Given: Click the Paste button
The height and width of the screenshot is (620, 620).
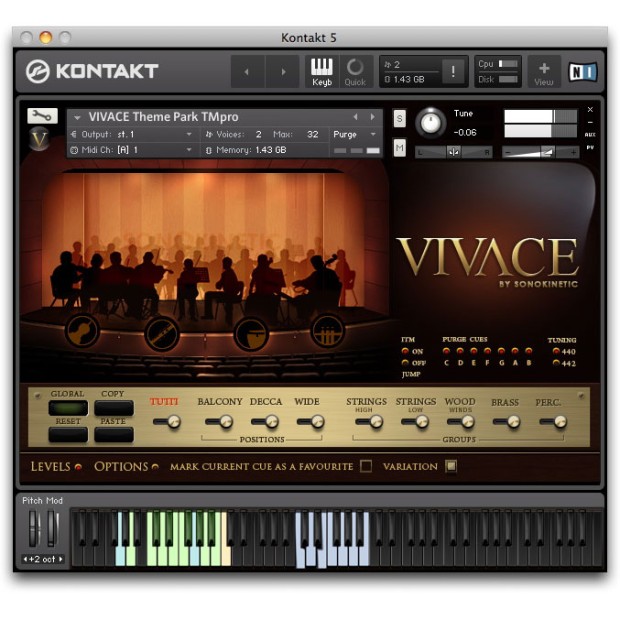Looking at the screenshot, I should point(113,435).
